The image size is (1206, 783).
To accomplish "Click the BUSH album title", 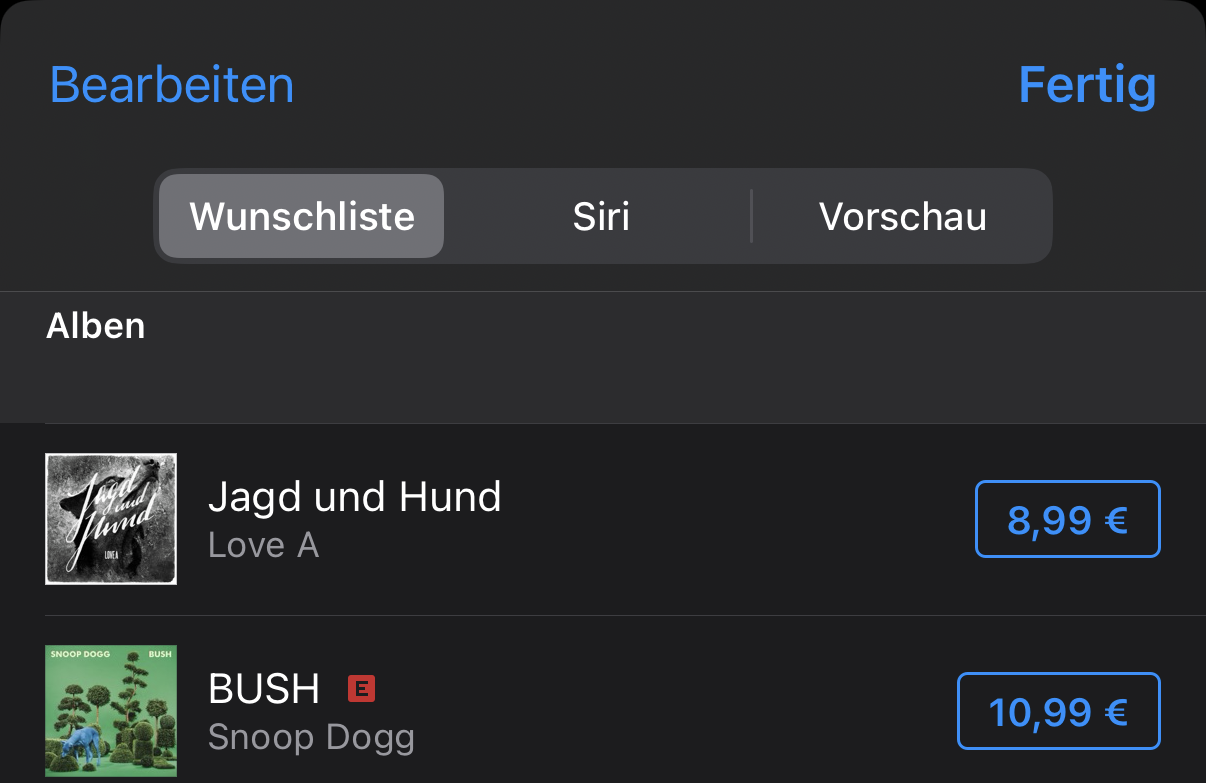I will point(264,688).
